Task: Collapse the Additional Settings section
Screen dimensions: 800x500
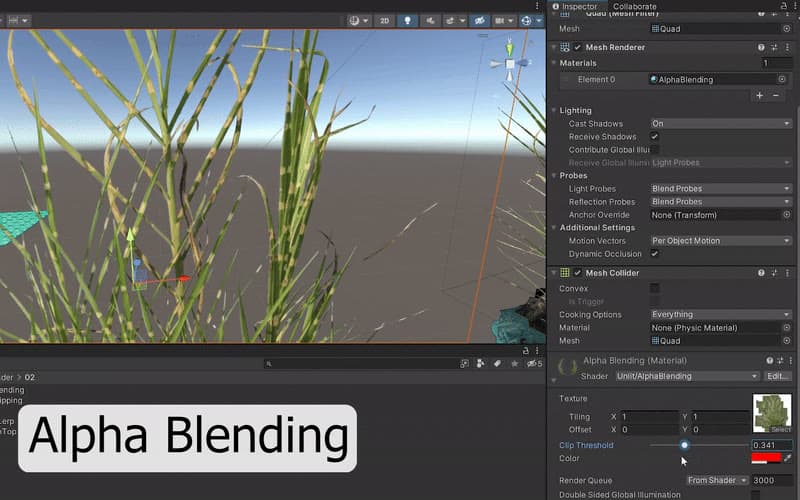Action: coord(554,228)
